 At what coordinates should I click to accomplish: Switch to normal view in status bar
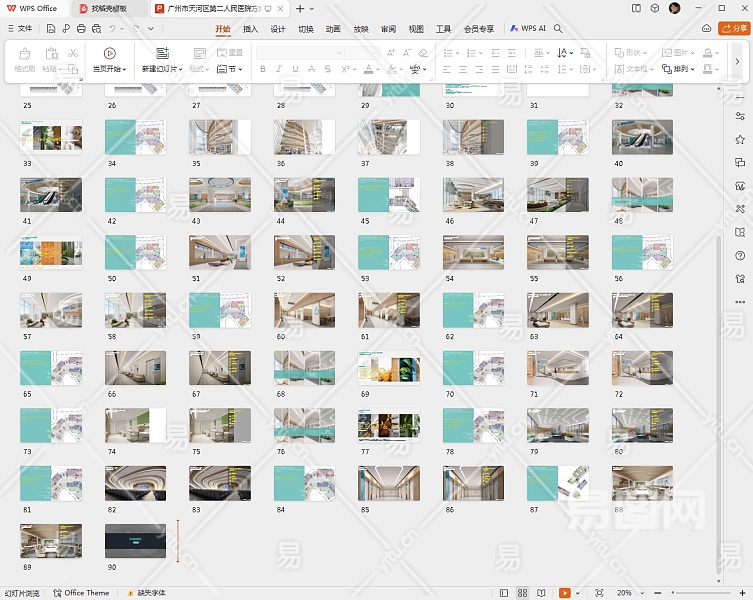point(502,593)
